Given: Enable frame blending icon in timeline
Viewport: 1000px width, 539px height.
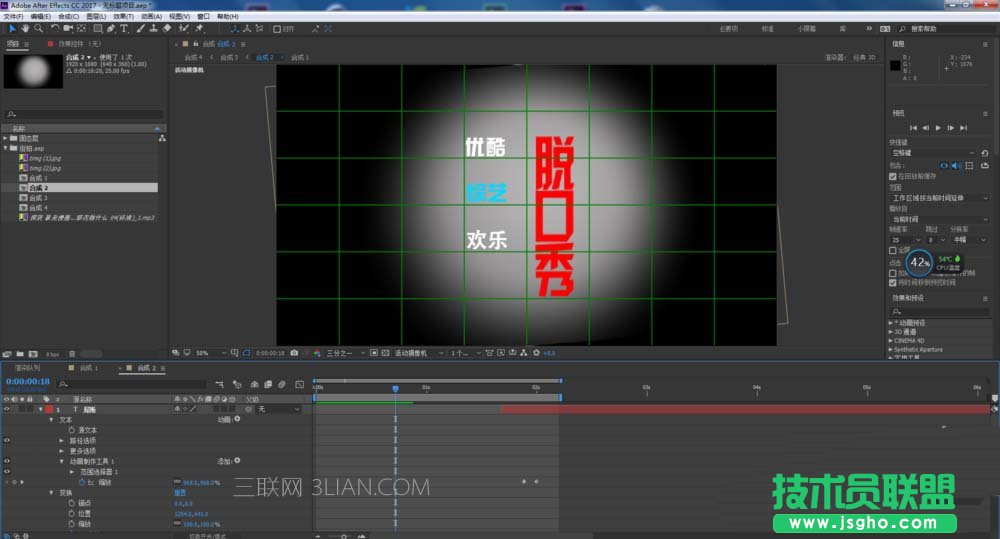Looking at the screenshot, I should (268, 385).
